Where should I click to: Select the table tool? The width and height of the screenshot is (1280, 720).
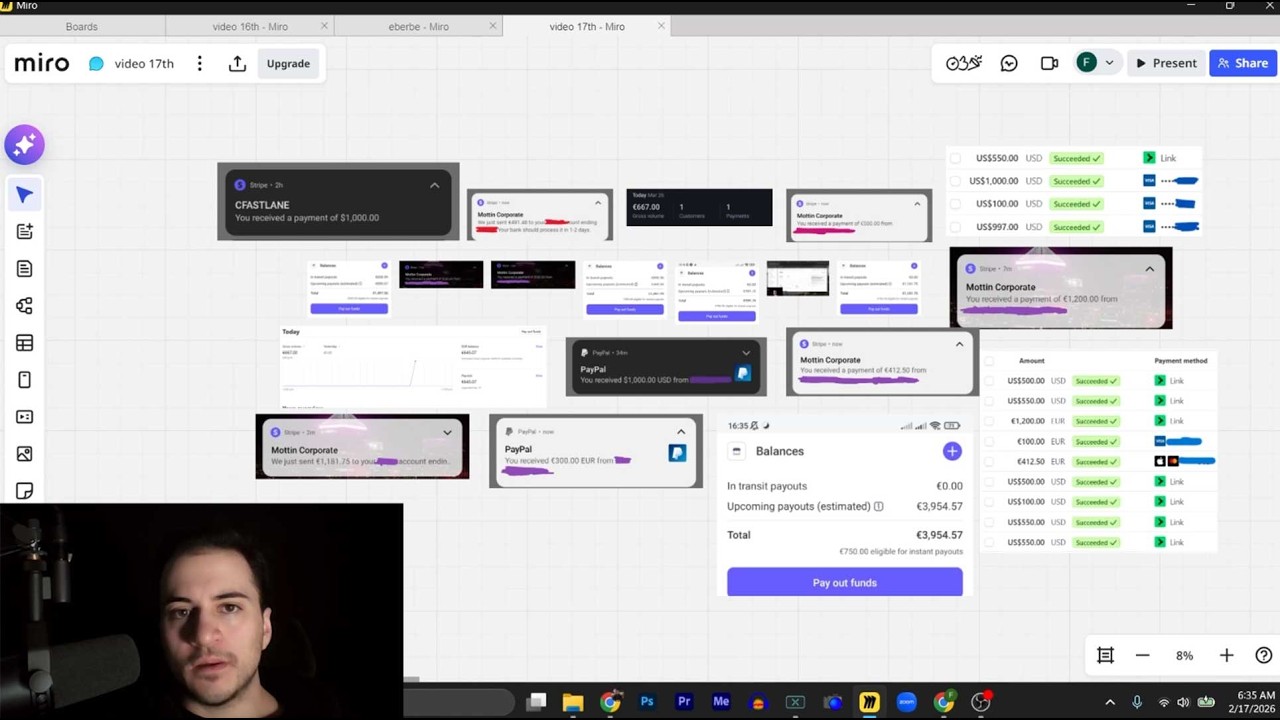[x=24, y=343]
